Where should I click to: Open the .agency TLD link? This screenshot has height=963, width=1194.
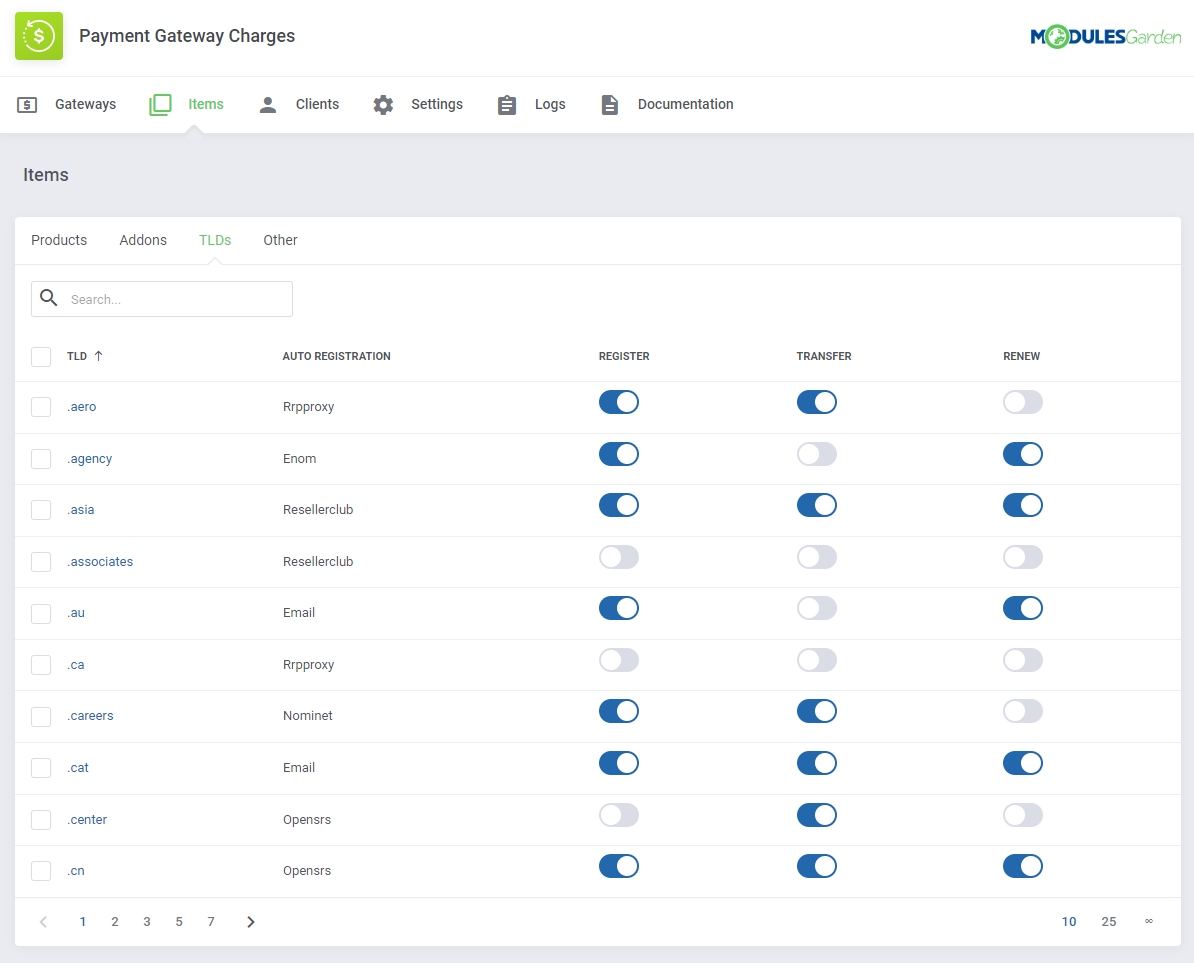coord(89,458)
